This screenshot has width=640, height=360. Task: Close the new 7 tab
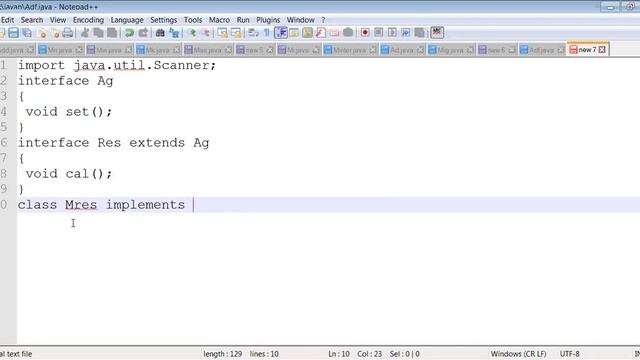click(x=602, y=50)
